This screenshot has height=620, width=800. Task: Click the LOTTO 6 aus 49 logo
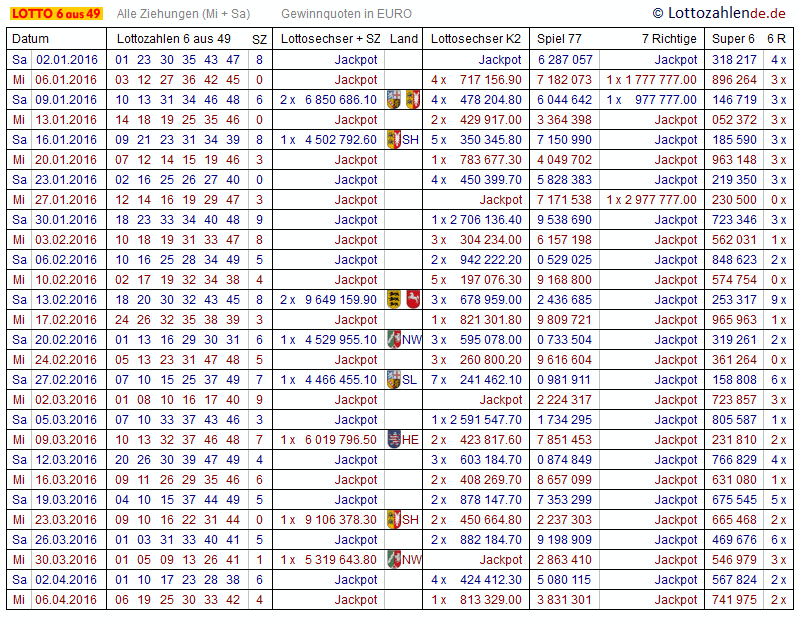point(55,14)
